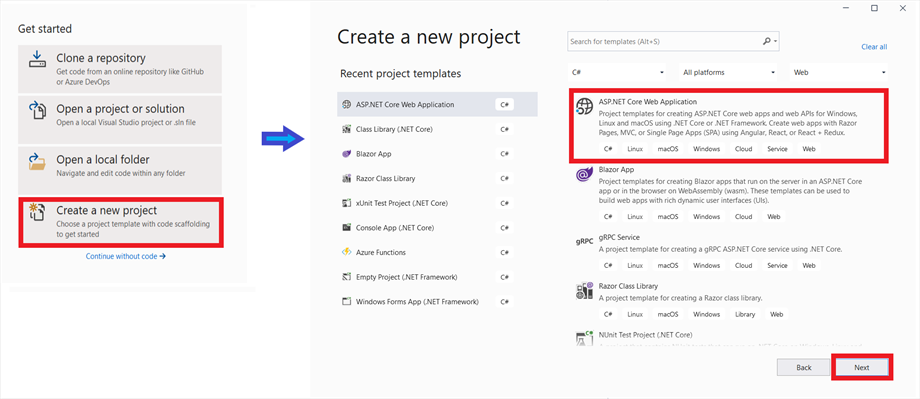Click the Next button

pyautogui.click(x=861, y=367)
